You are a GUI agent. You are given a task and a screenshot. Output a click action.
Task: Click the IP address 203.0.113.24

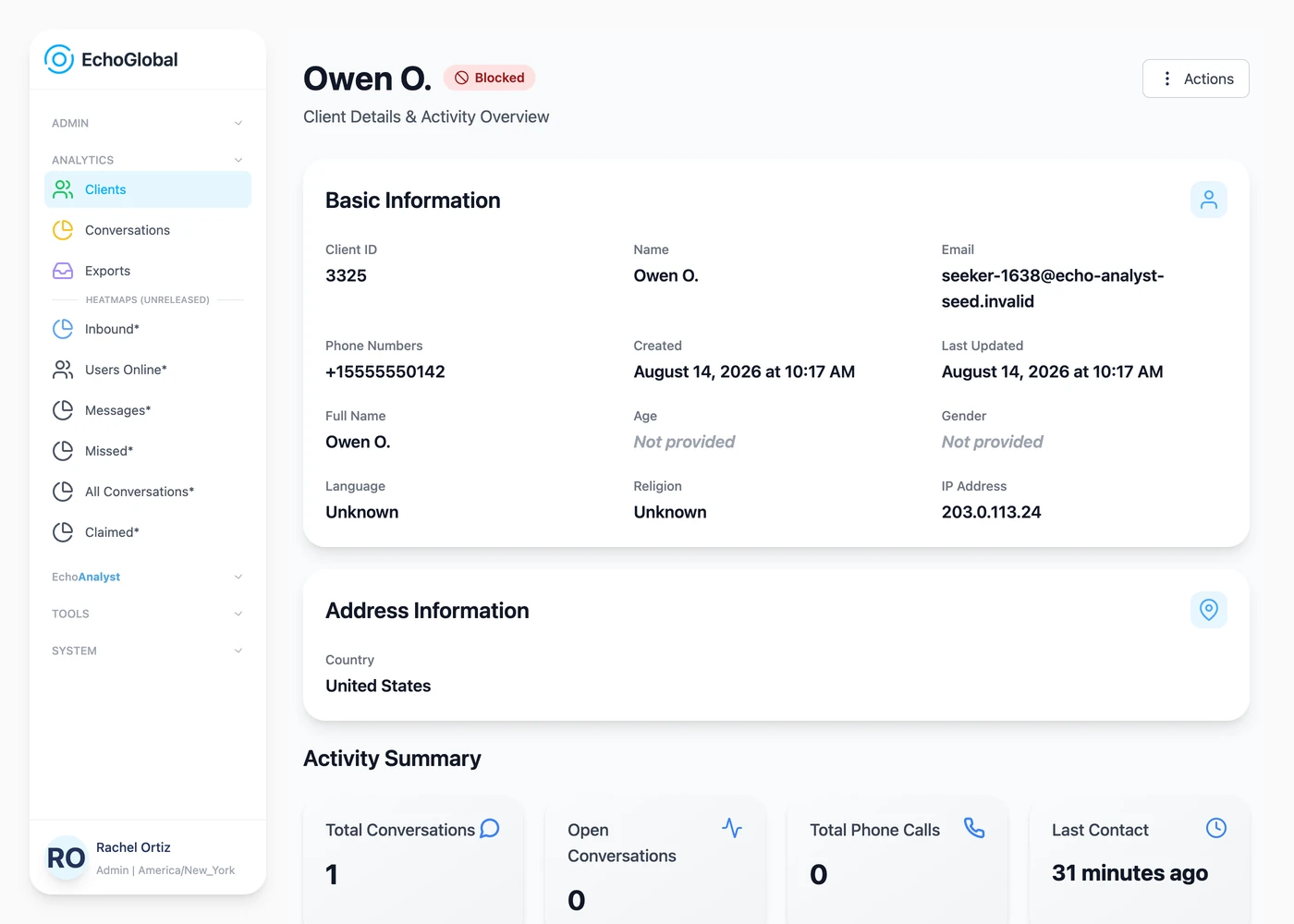pos(991,512)
